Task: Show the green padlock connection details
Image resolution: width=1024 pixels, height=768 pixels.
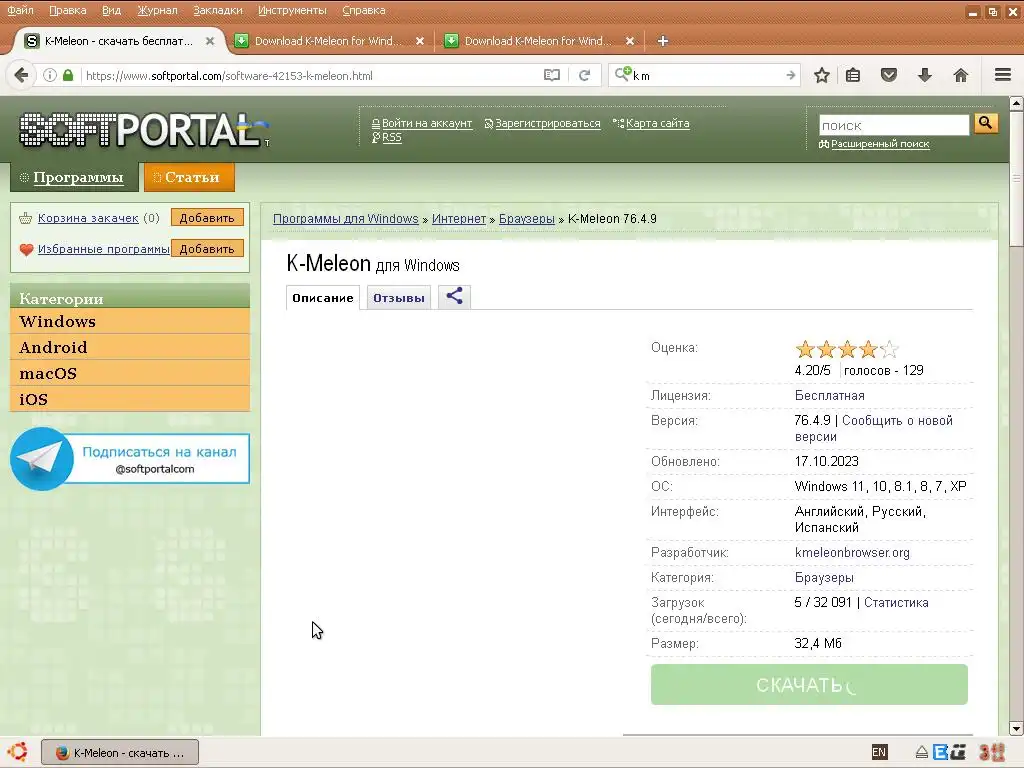Action: 68,75
